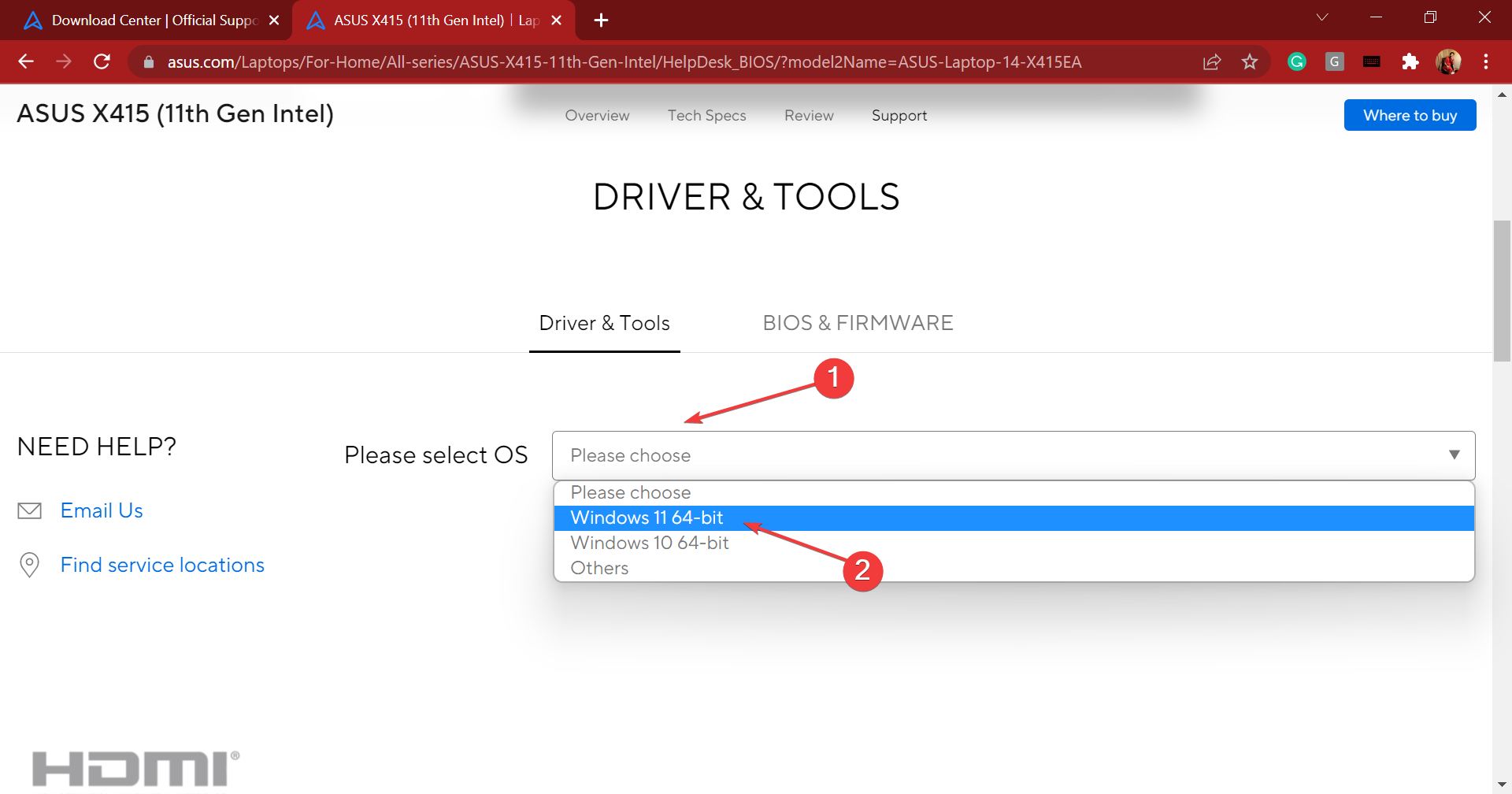Open the Grammarly extension
Viewport: 1512px width, 794px height.
click(x=1297, y=61)
